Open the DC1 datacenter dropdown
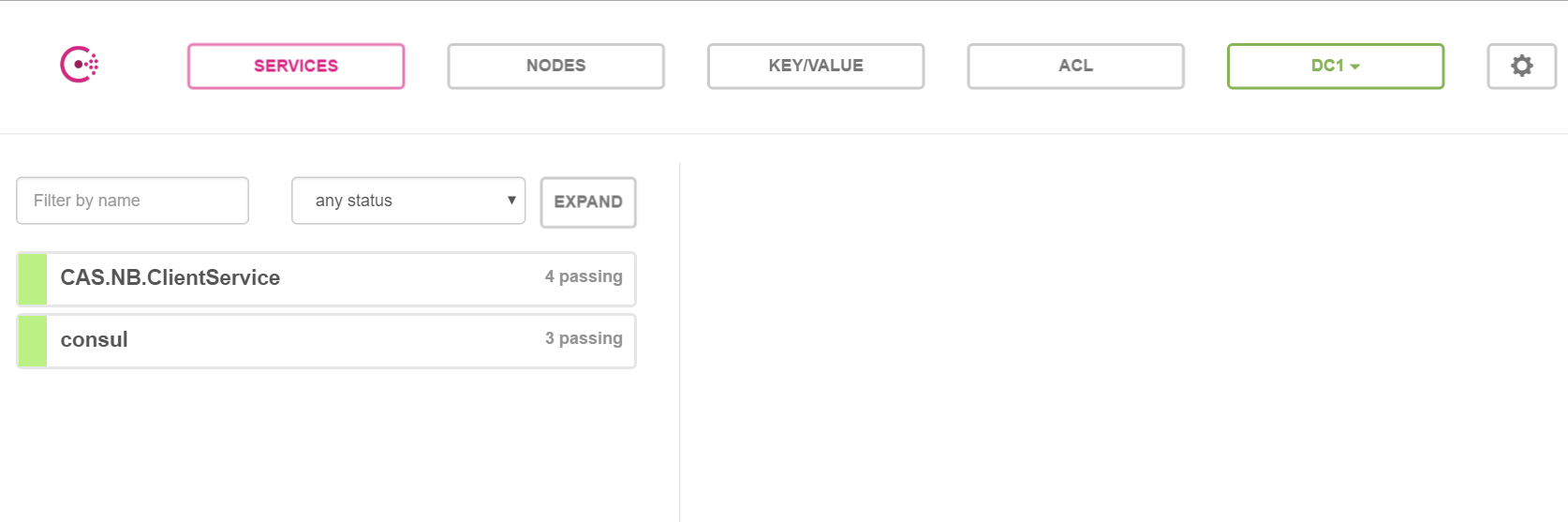 coord(1327,66)
